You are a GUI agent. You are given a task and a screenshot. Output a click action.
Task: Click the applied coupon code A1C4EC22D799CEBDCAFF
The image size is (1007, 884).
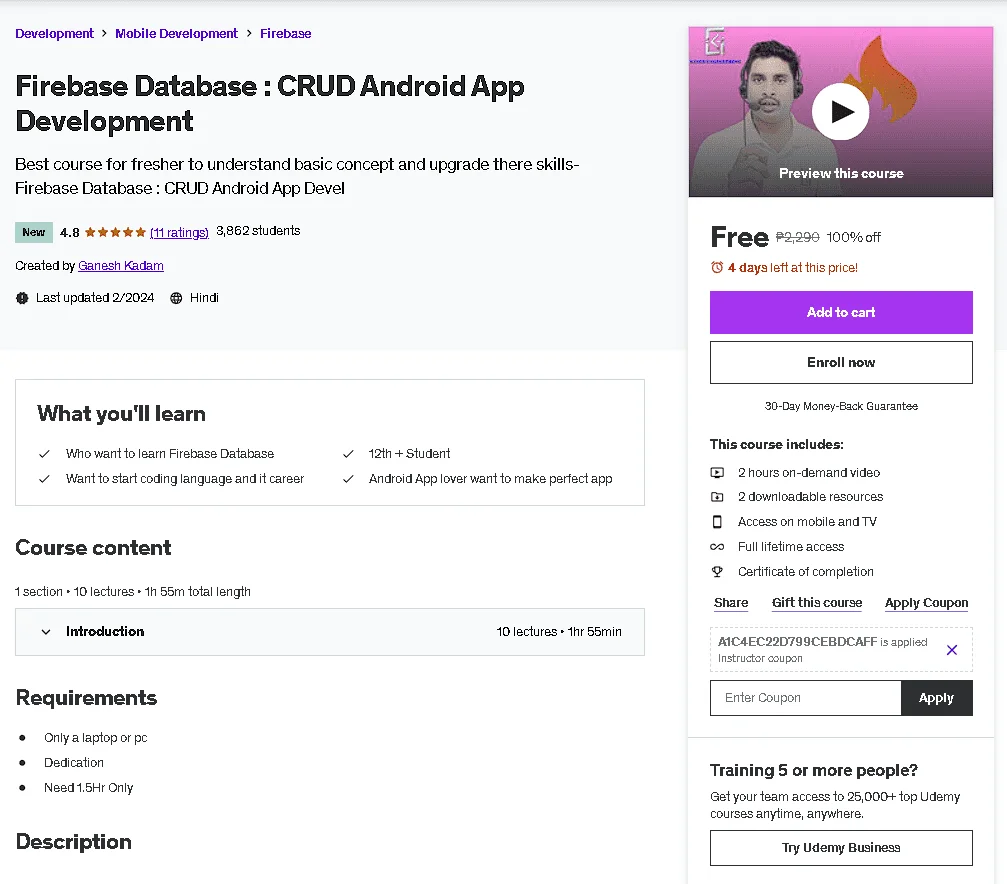point(797,641)
